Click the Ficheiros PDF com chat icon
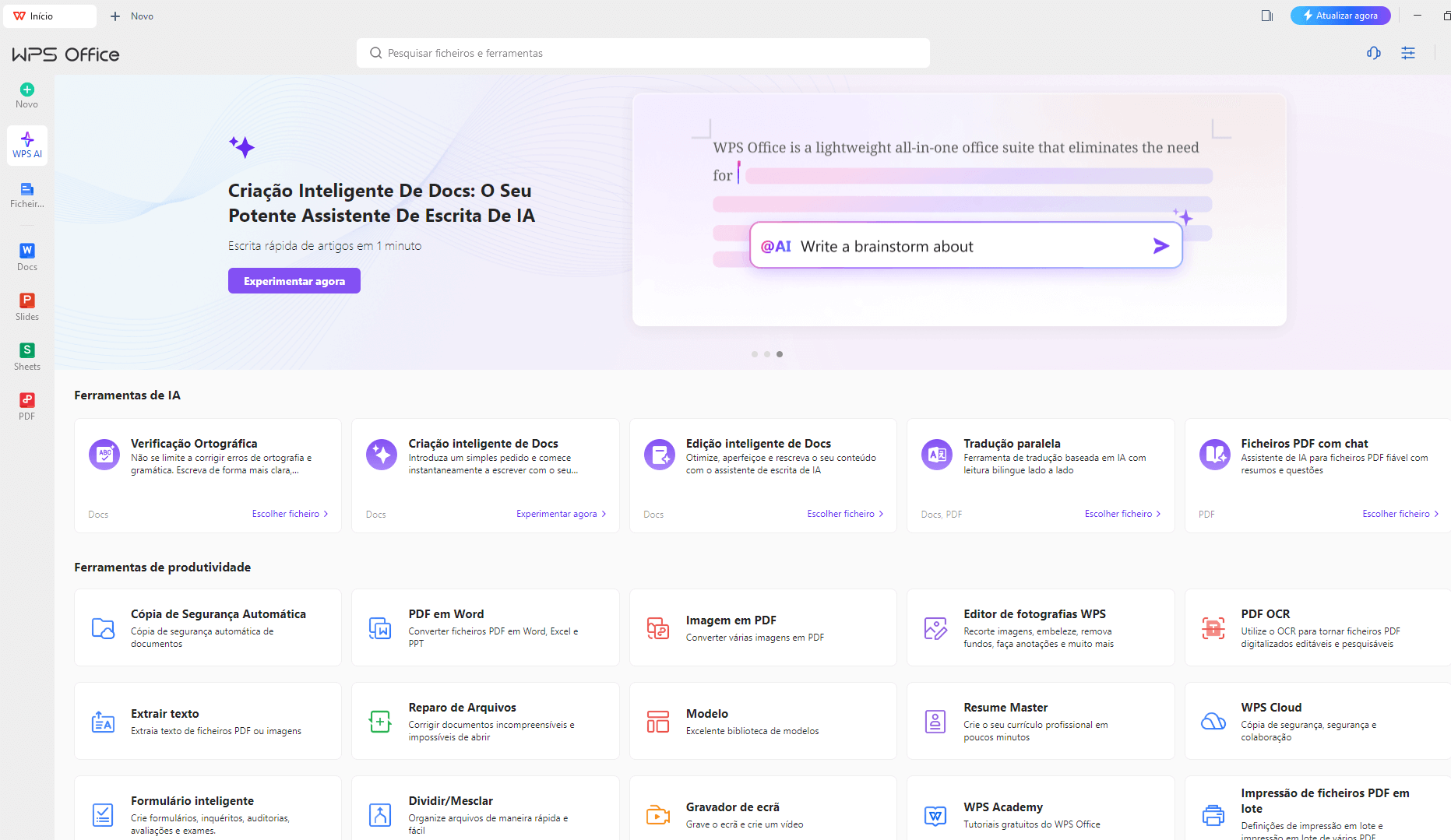 [x=1215, y=455]
